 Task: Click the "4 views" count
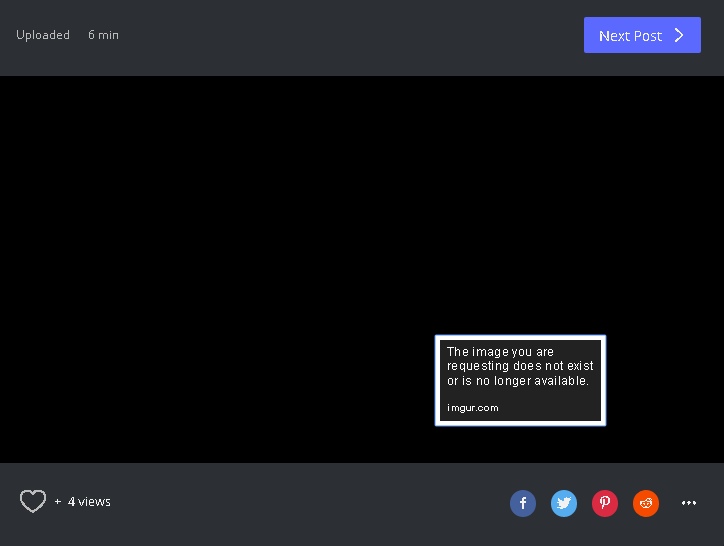click(x=89, y=502)
